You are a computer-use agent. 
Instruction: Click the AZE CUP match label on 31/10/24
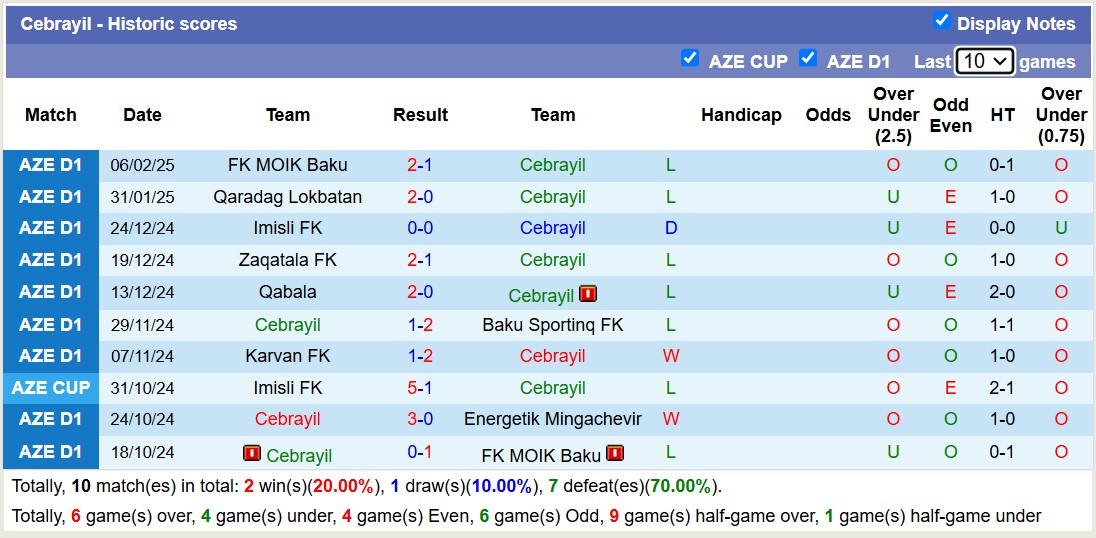(51, 388)
